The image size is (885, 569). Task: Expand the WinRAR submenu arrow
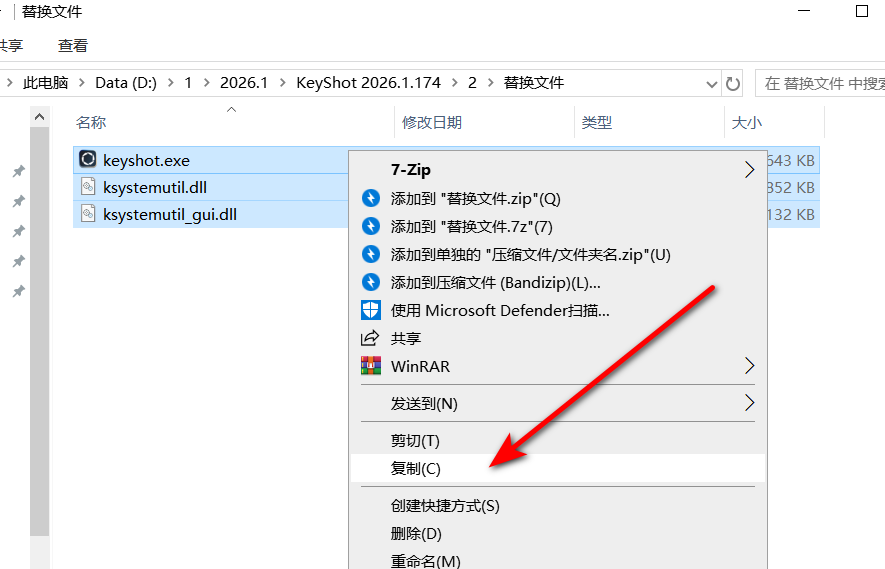point(749,366)
